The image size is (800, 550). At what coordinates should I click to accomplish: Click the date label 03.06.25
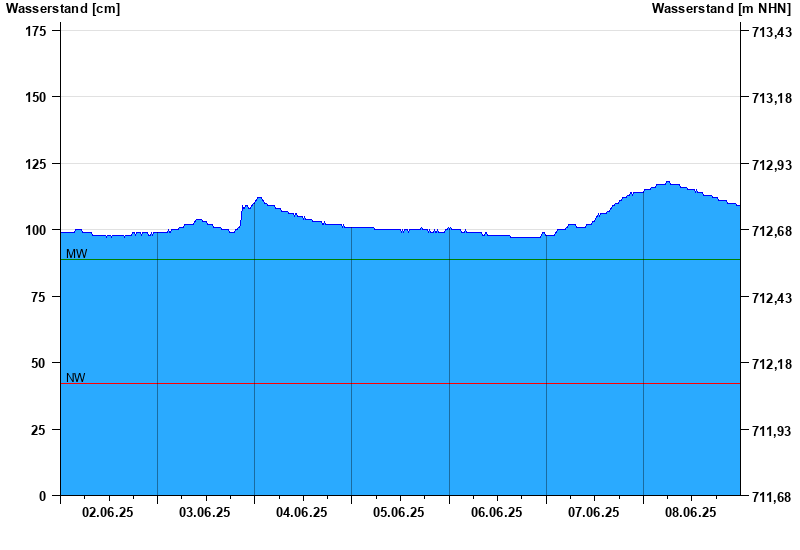[x=205, y=512]
